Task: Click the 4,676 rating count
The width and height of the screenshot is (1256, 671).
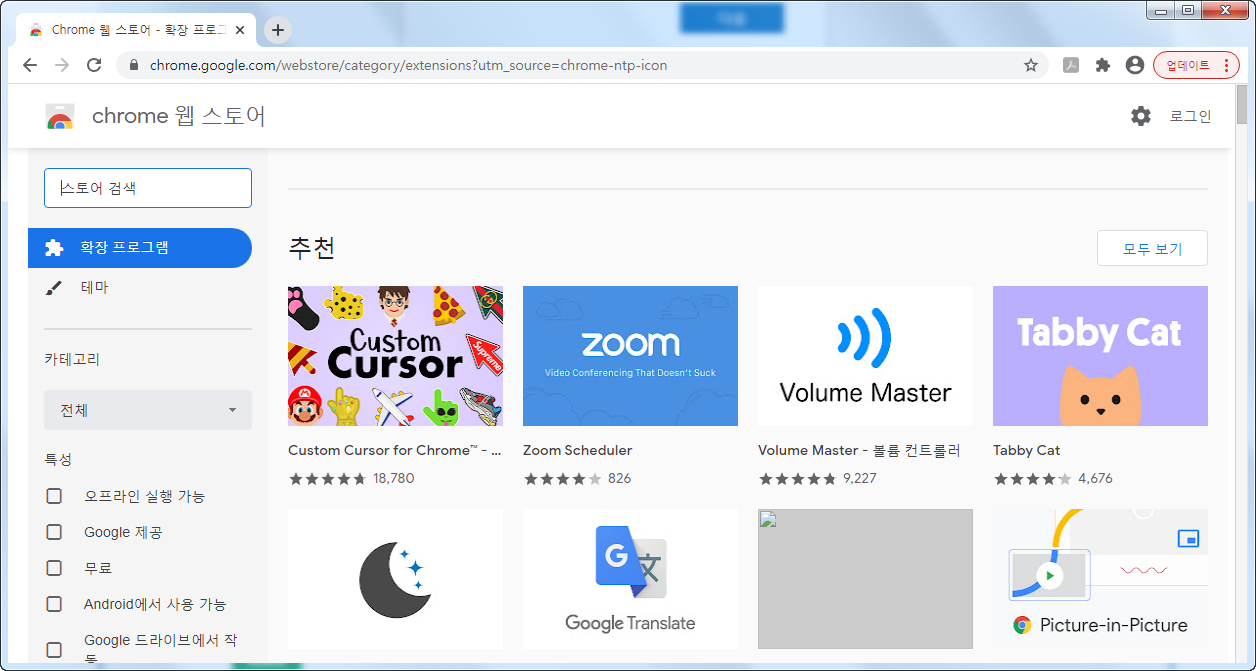Action: point(1095,478)
